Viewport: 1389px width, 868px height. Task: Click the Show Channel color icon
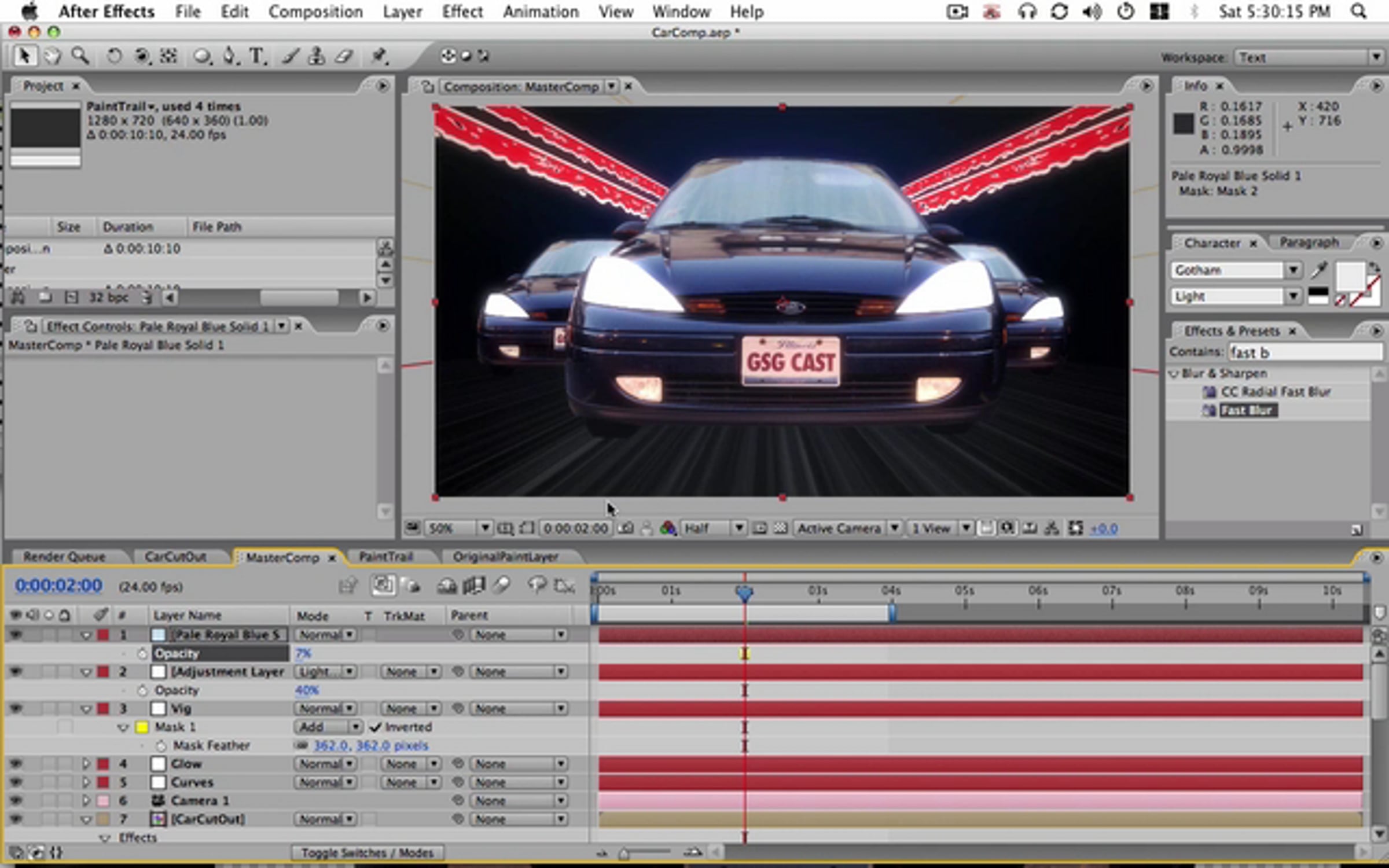click(x=668, y=528)
